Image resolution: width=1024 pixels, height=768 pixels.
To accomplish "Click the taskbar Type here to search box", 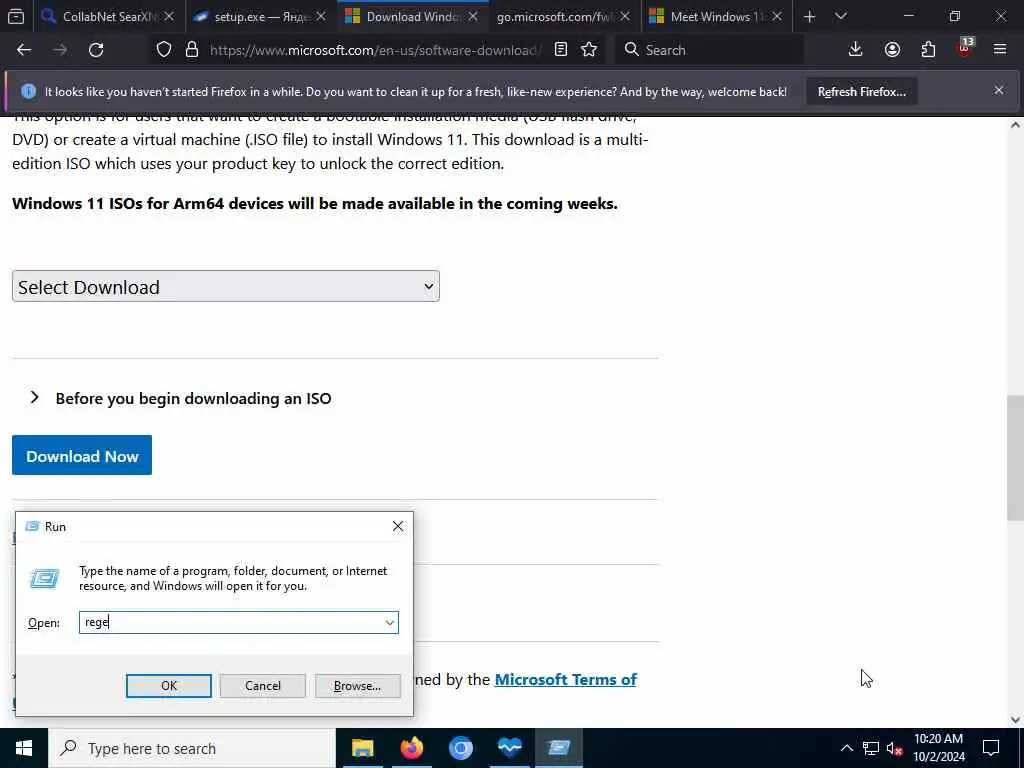I will point(192,748).
